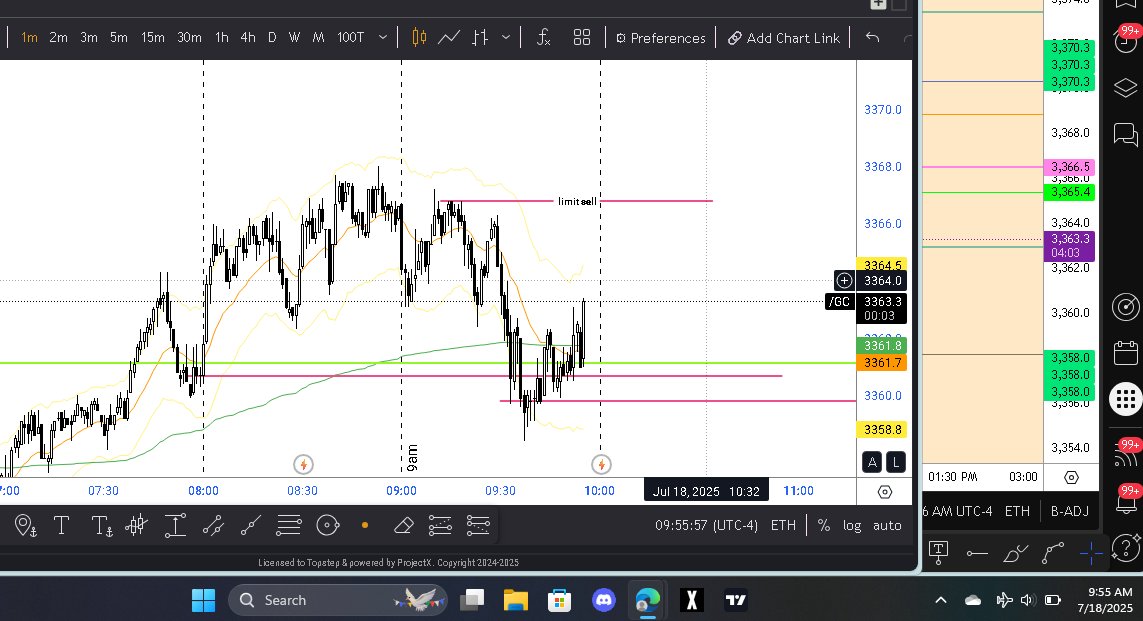Select the Fibonacci extension tool
Viewport: 1143px width, 621px height.
[477, 526]
